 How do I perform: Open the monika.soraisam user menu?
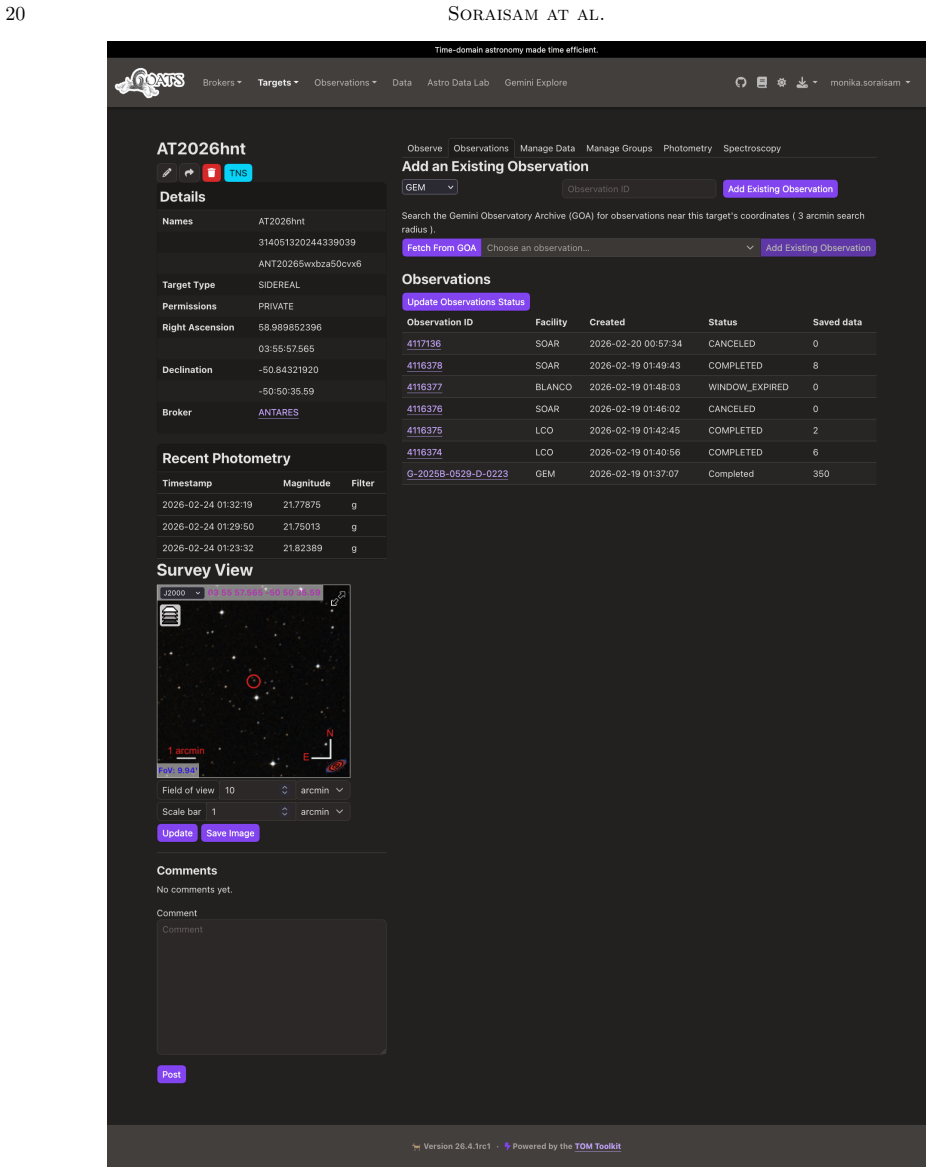coord(870,82)
